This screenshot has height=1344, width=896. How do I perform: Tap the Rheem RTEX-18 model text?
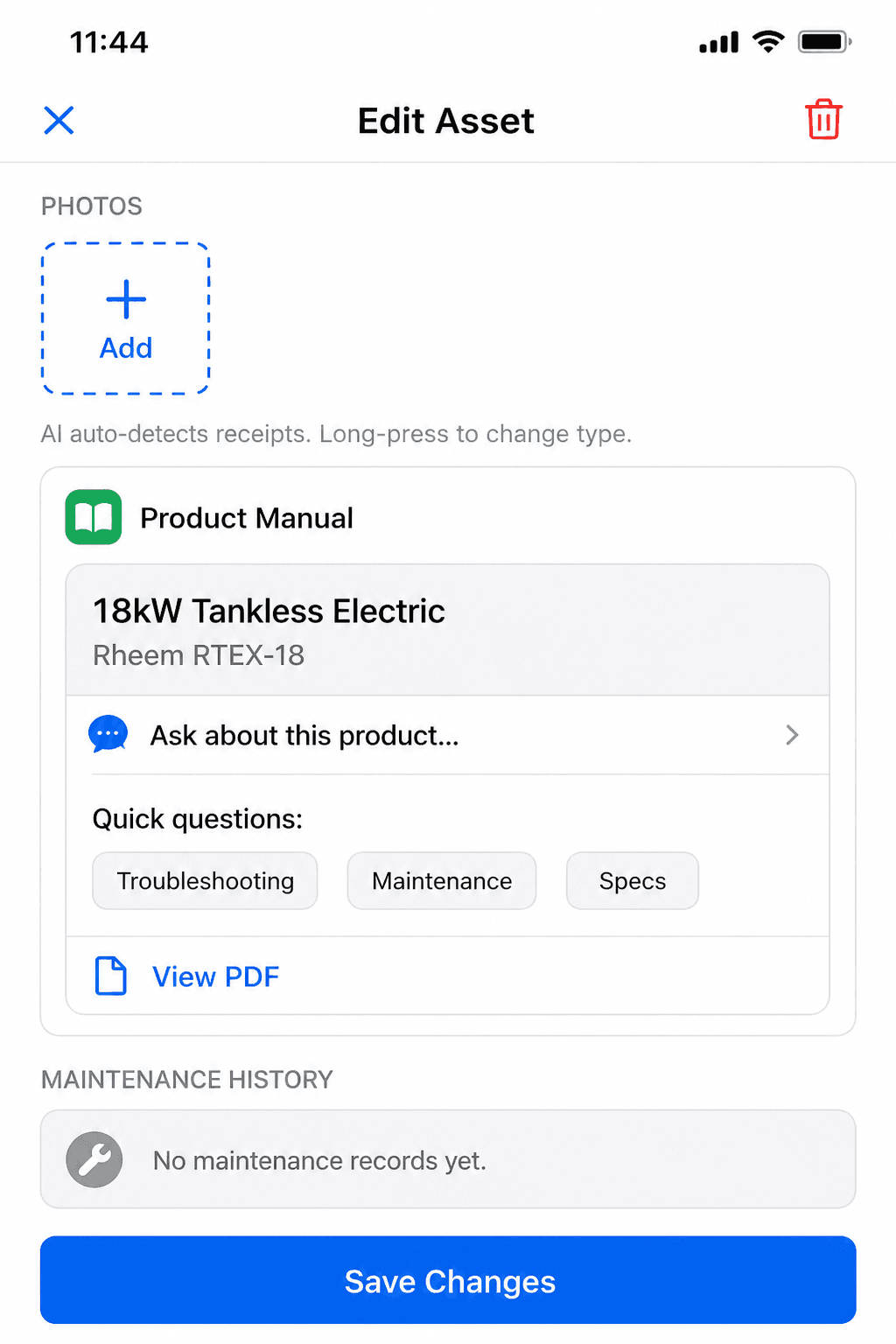(x=199, y=655)
